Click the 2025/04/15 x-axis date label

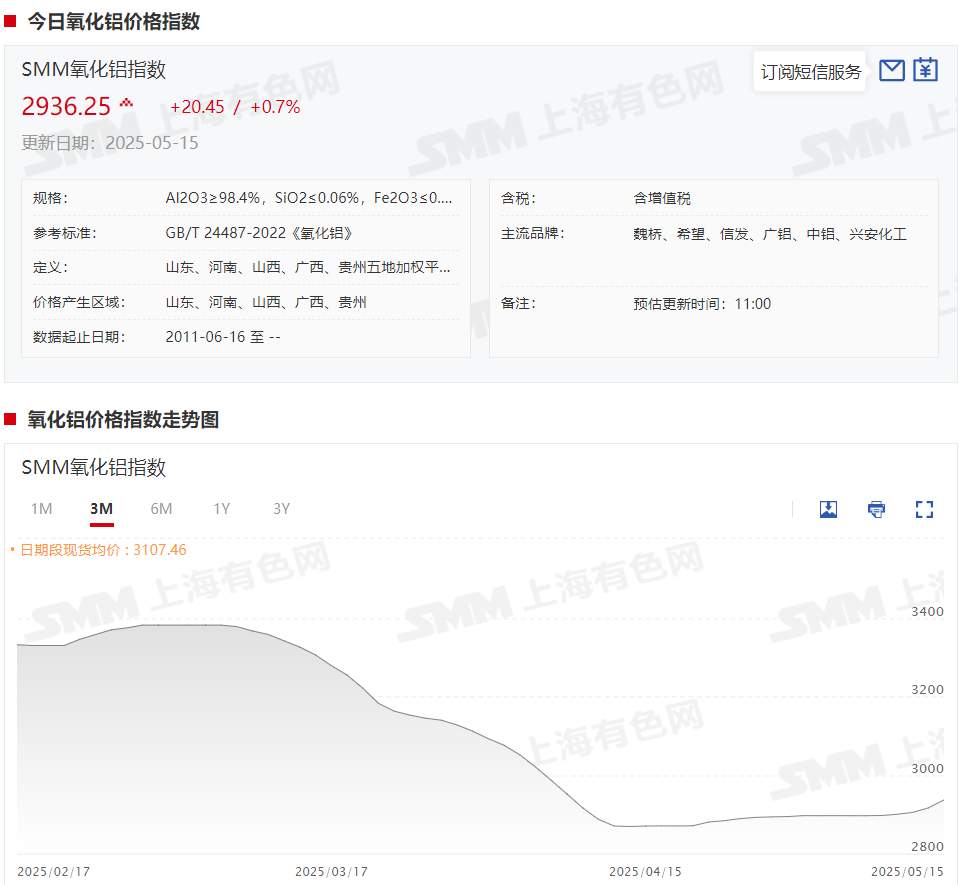click(645, 871)
